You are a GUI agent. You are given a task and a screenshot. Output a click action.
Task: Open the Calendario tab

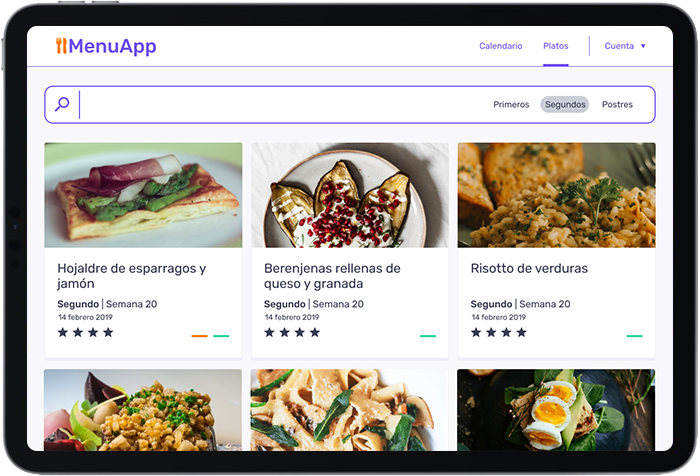click(x=500, y=46)
